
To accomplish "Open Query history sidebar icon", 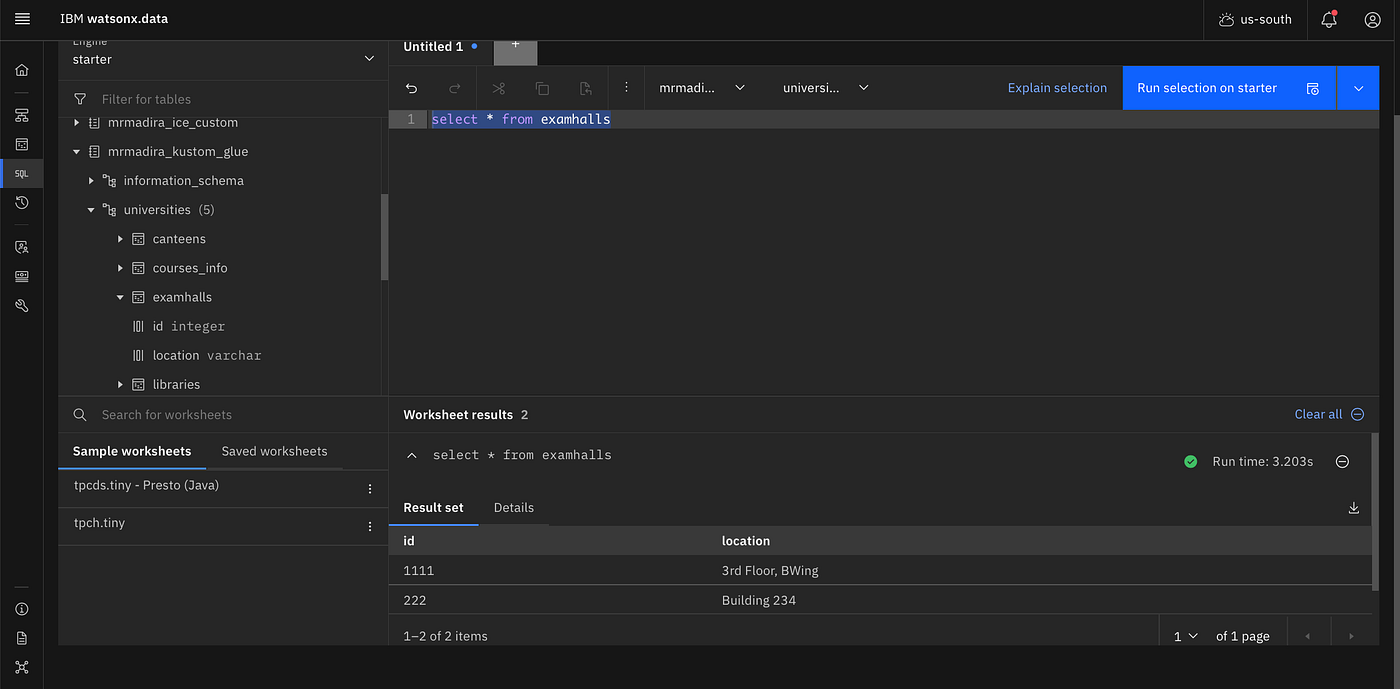I will (22, 202).
